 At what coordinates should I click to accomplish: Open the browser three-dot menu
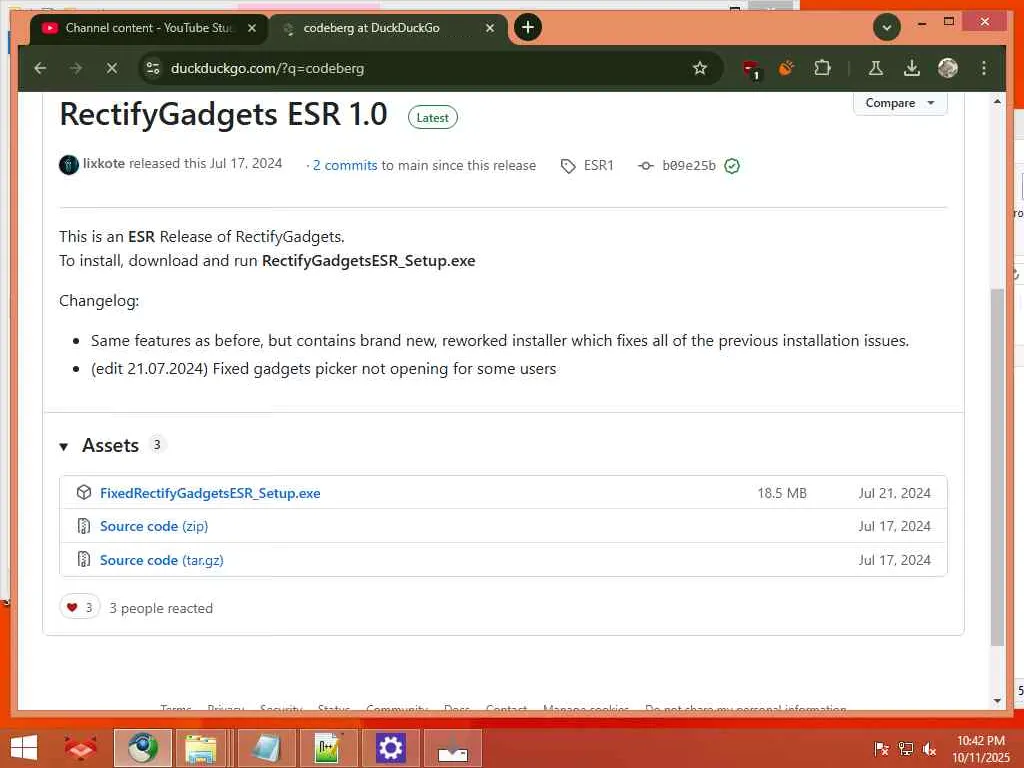point(984,68)
